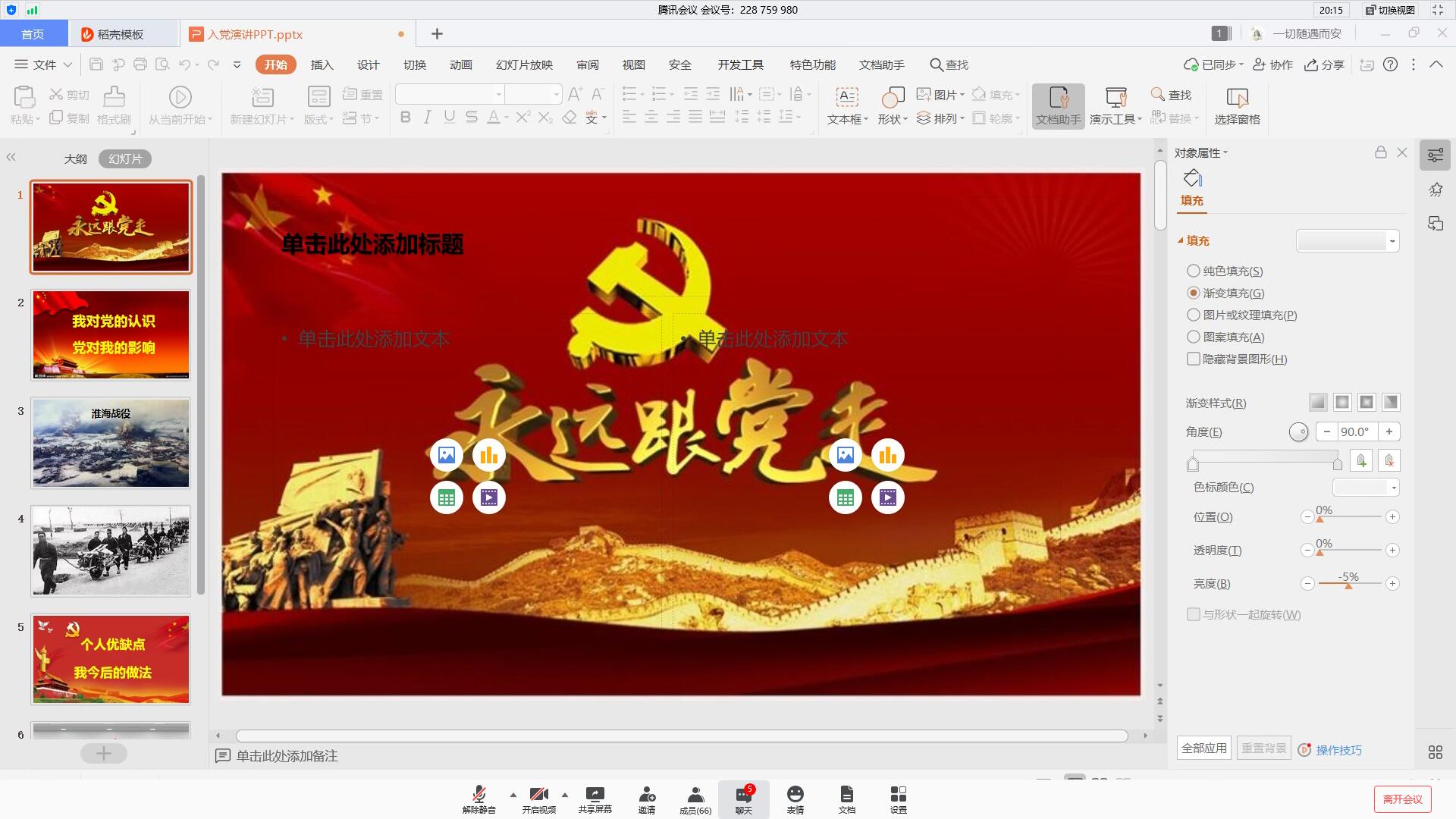Adjust the brightness slider
Screen dimensions: 1456x819
pyautogui.click(x=1350, y=583)
